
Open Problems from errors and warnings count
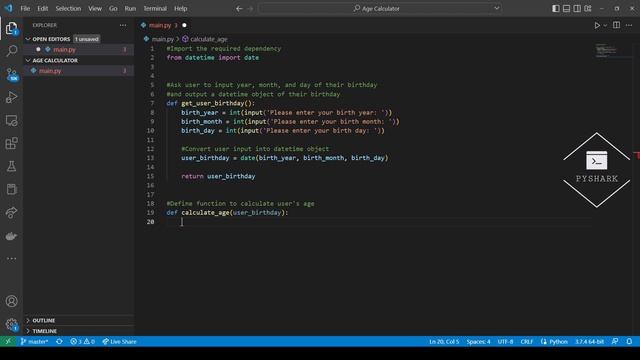click(82, 341)
